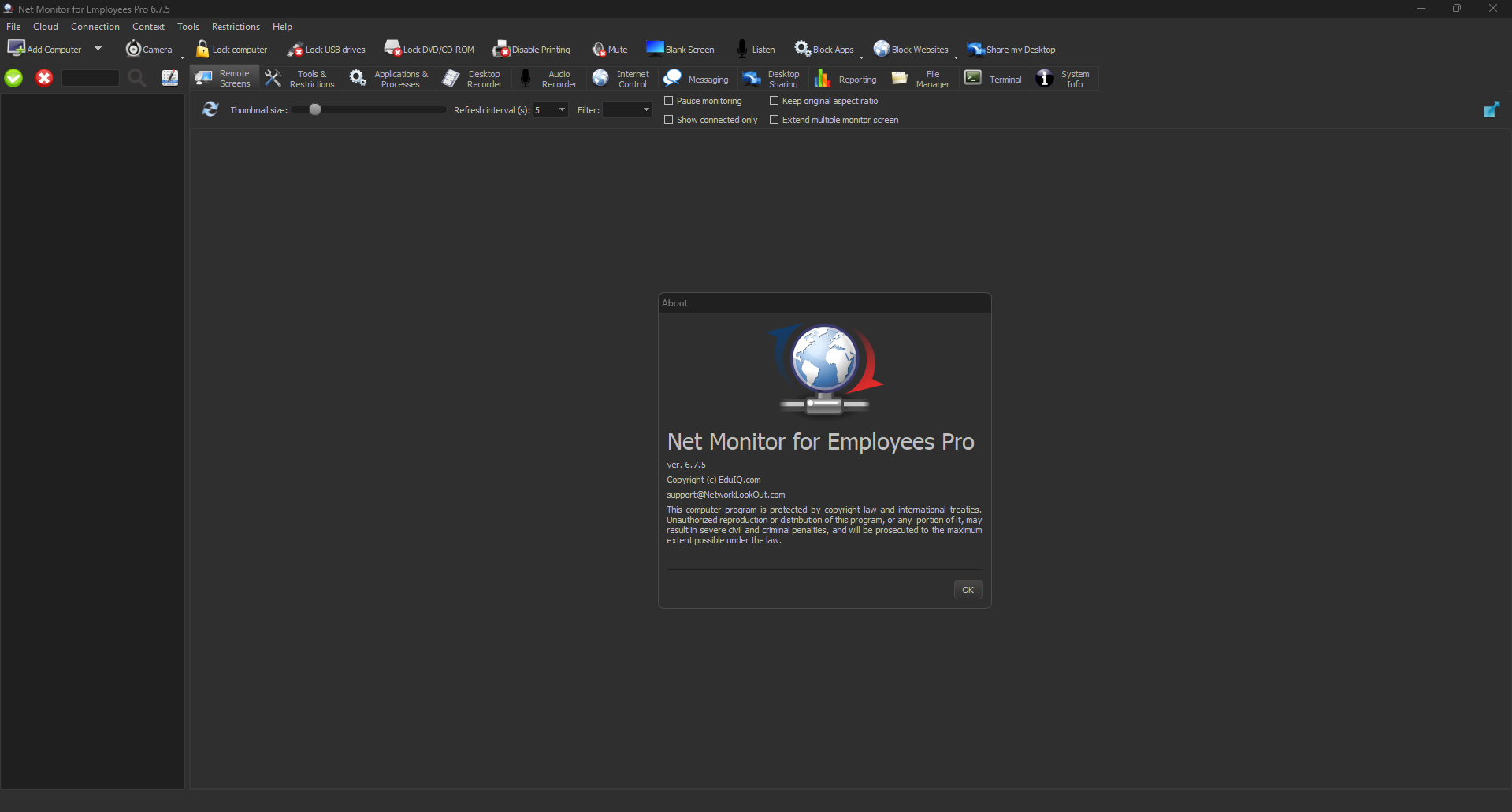Open the Cloud menu
Viewport: 1512px width, 812px height.
pos(46,27)
